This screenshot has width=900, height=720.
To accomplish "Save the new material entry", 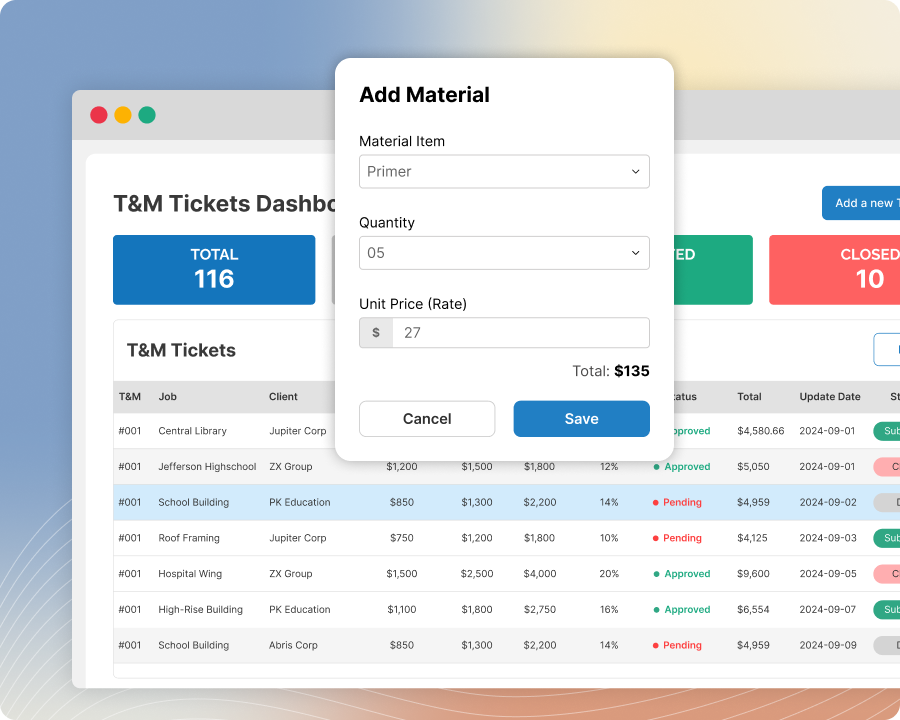I will 581,419.
